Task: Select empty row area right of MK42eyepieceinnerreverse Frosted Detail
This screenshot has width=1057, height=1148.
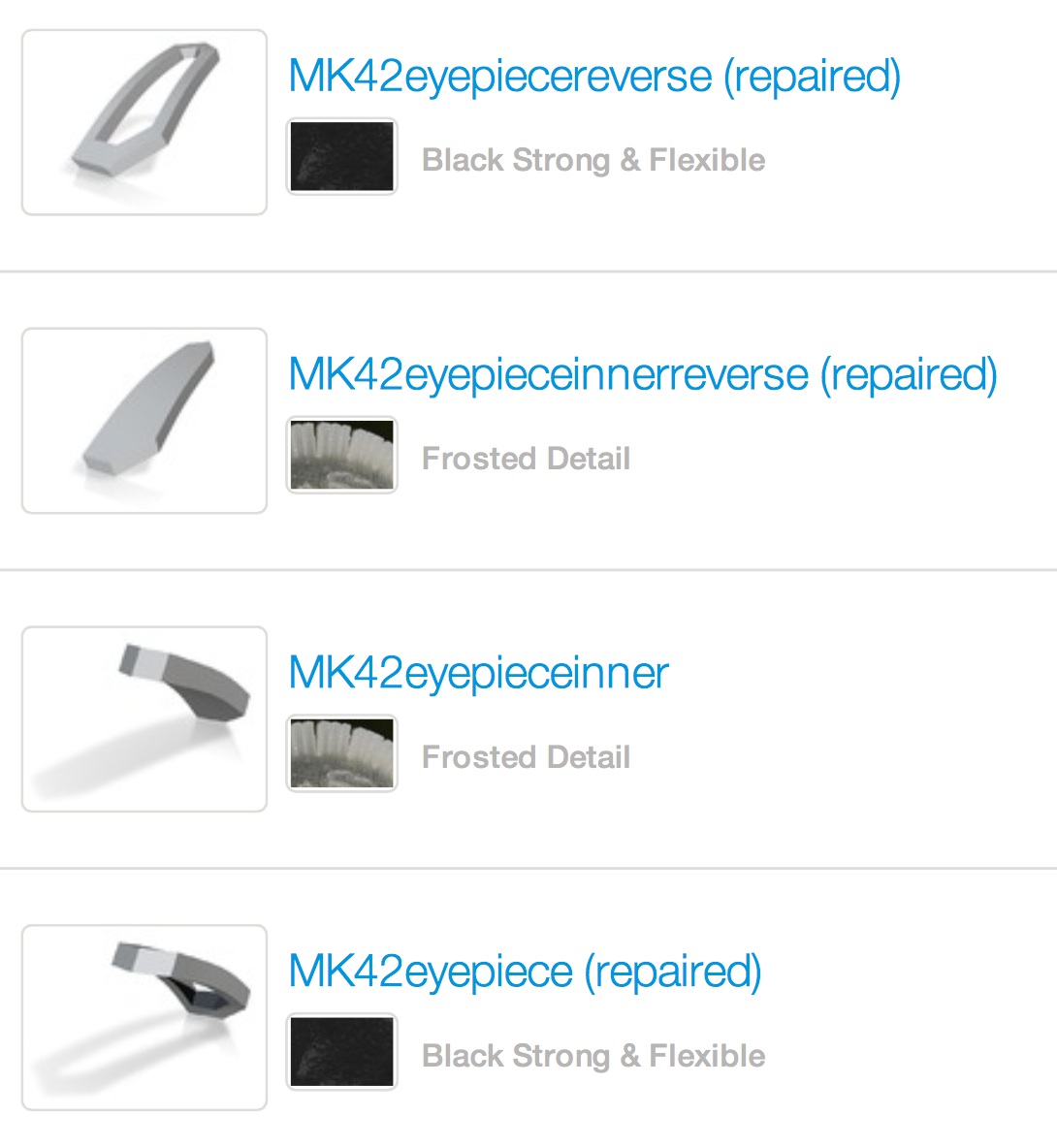Action: (x=842, y=459)
